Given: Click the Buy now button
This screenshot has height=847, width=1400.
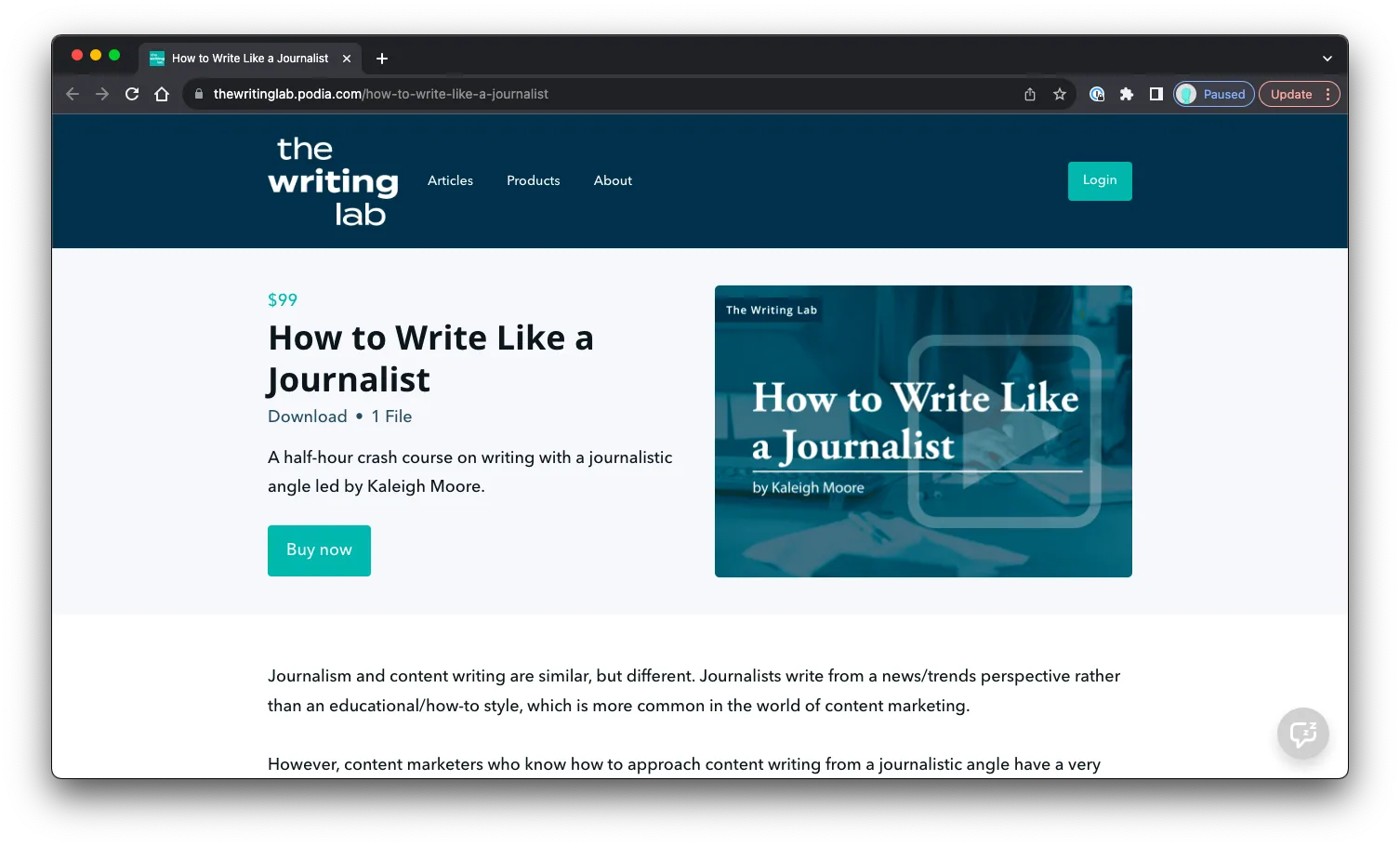Looking at the screenshot, I should pos(319,550).
